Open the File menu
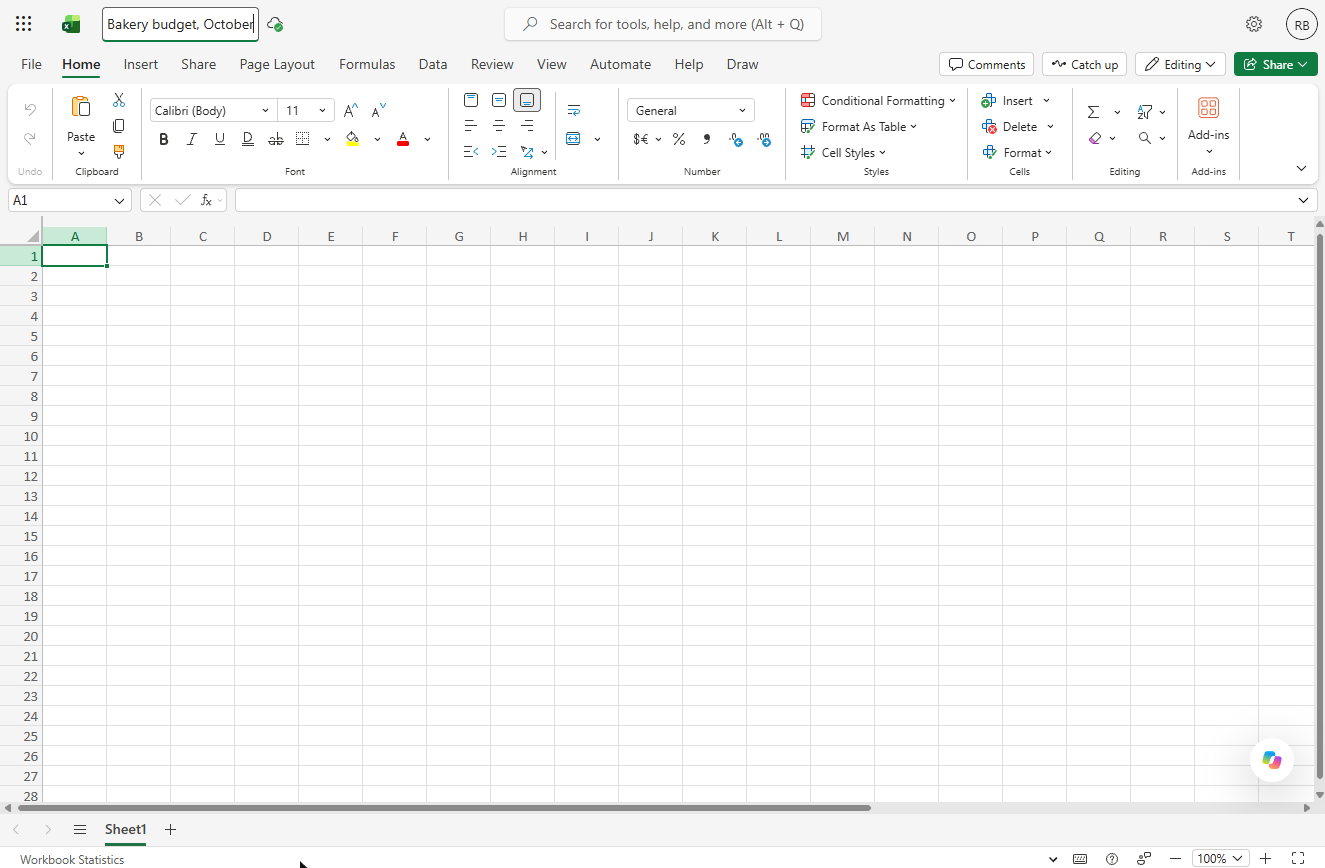The width and height of the screenshot is (1325, 868). (x=32, y=64)
